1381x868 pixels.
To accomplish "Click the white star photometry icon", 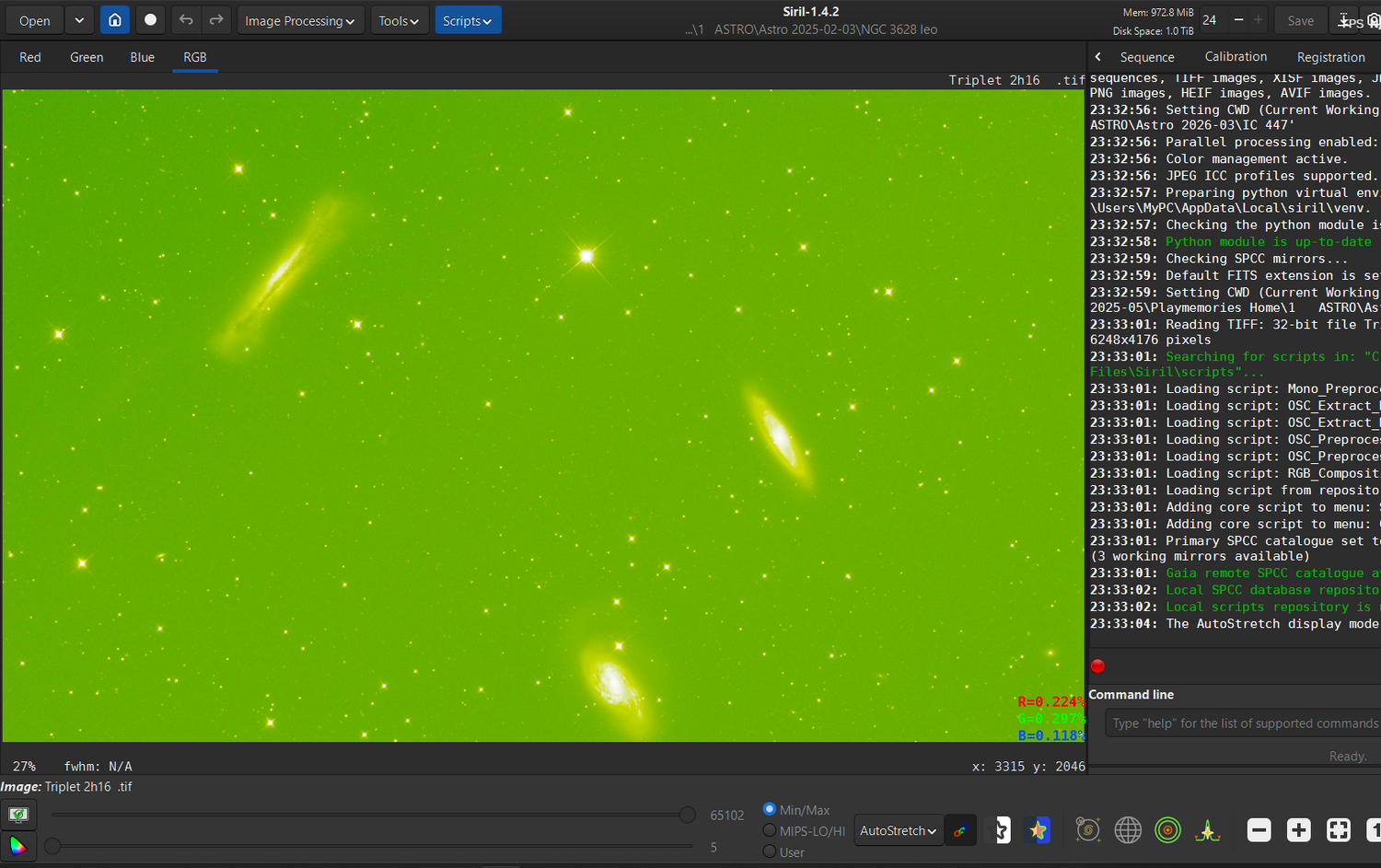I will coord(999,830).
